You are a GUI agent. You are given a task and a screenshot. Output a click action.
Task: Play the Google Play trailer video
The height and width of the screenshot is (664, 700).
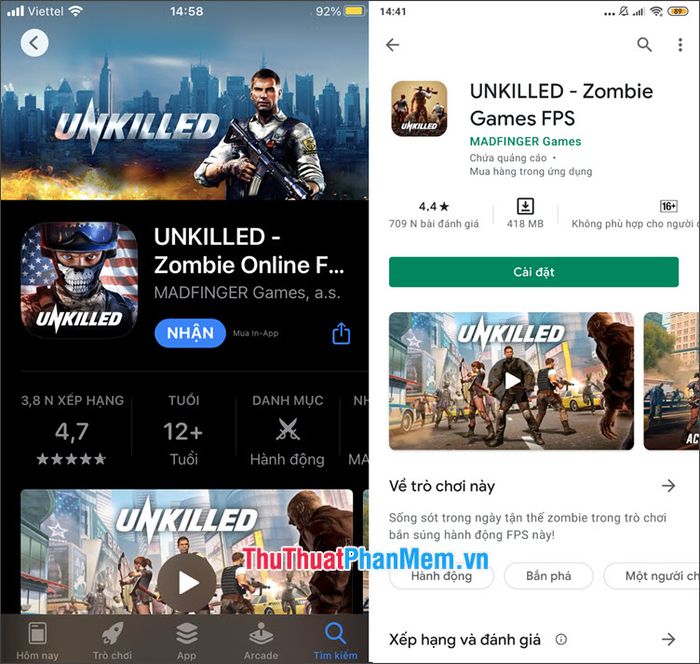[x=512, y=381]
